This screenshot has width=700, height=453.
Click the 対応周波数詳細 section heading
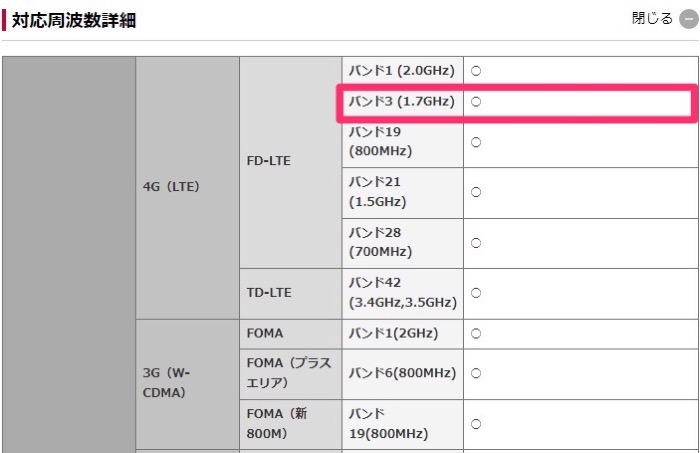(x=74, y=20)
